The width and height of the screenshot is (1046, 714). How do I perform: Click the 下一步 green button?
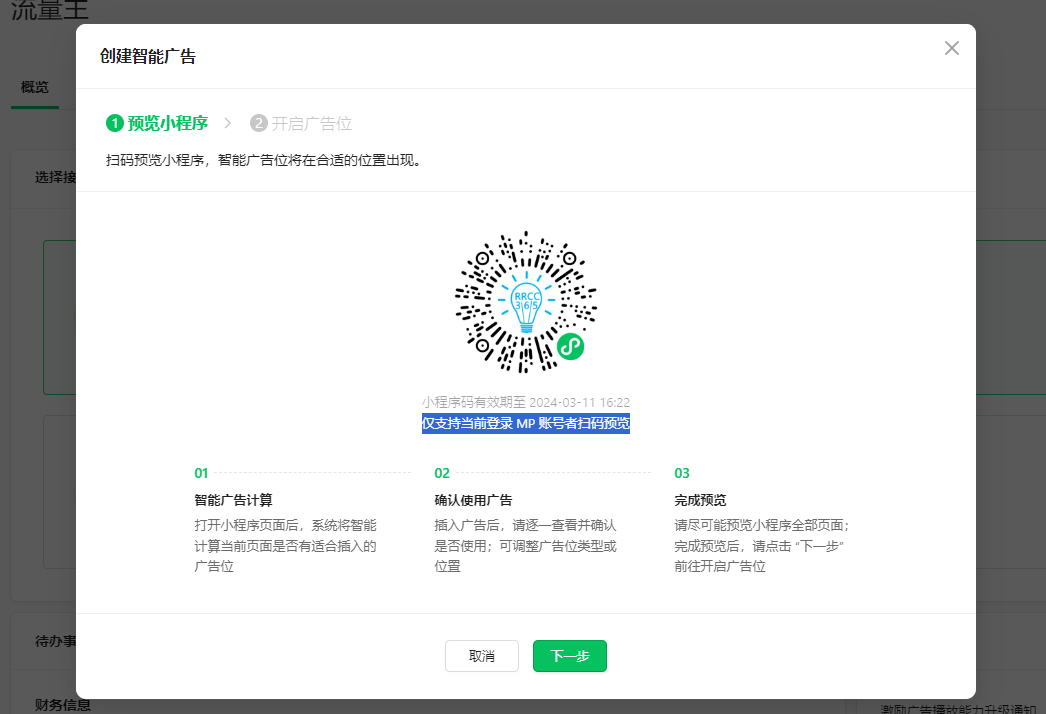point(570,656)
